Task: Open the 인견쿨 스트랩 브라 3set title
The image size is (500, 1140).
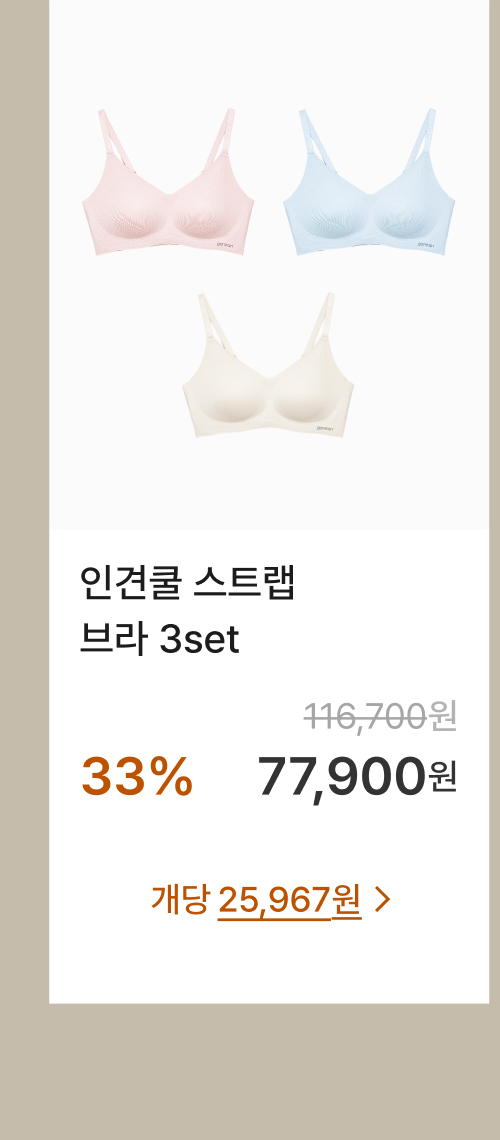Action: tap(188, 611)
